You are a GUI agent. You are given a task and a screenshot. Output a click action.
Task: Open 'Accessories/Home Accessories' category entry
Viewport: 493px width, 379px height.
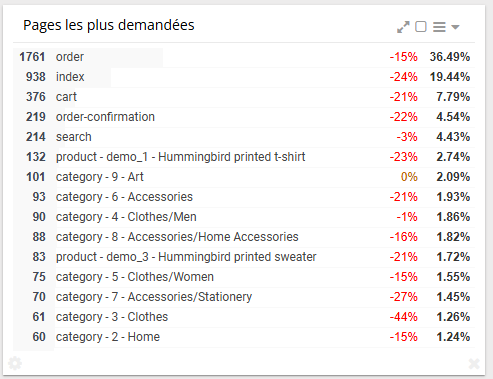click(x=244, y=237)
